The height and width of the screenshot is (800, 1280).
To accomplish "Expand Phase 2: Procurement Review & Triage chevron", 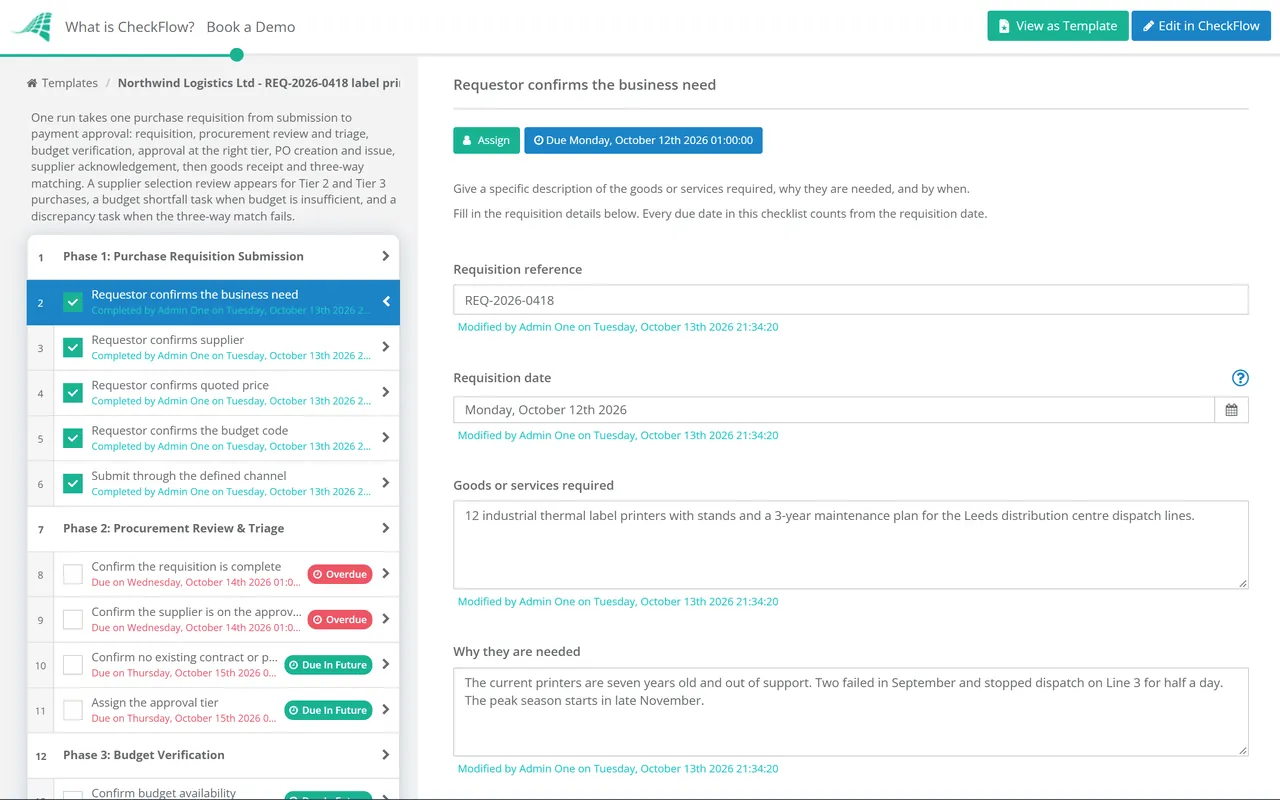I will [x=386, y=528].
